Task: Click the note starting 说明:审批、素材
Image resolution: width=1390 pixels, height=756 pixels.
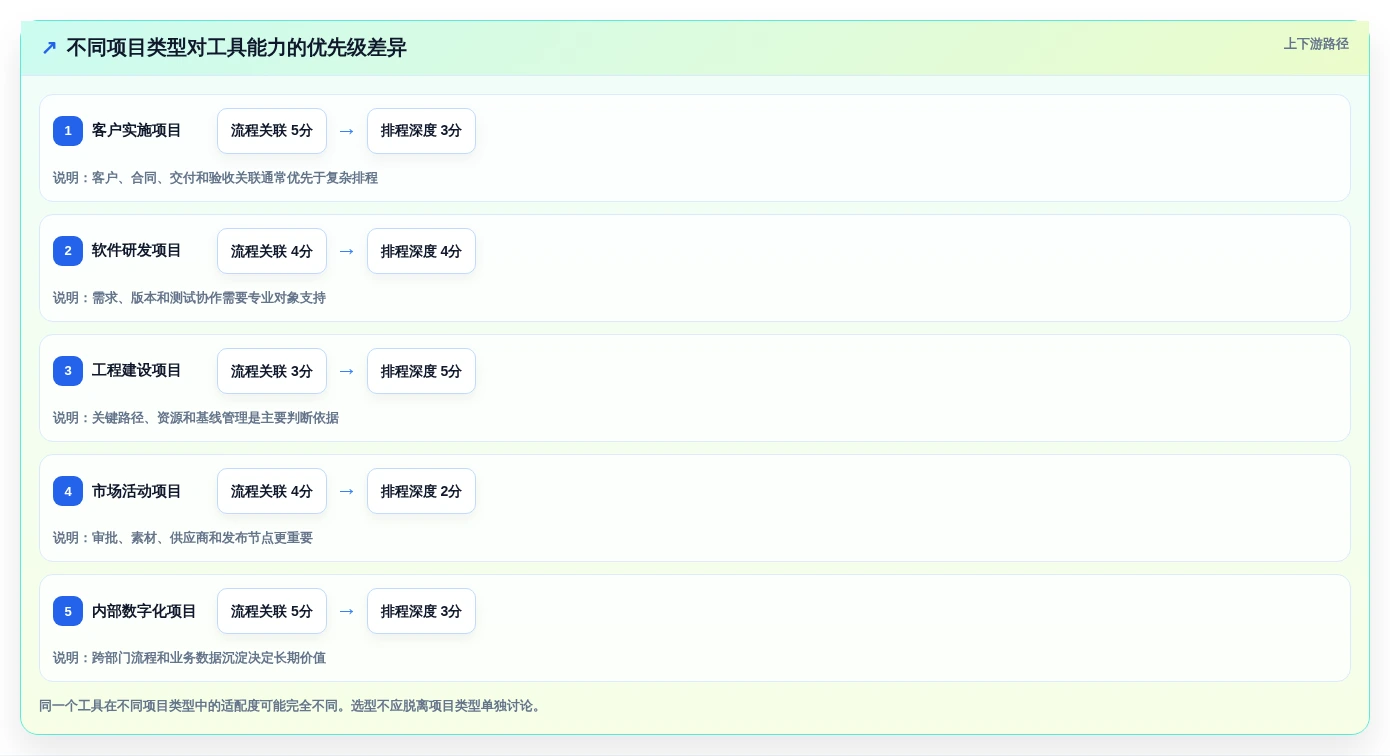Action: [x=183, y=538]
